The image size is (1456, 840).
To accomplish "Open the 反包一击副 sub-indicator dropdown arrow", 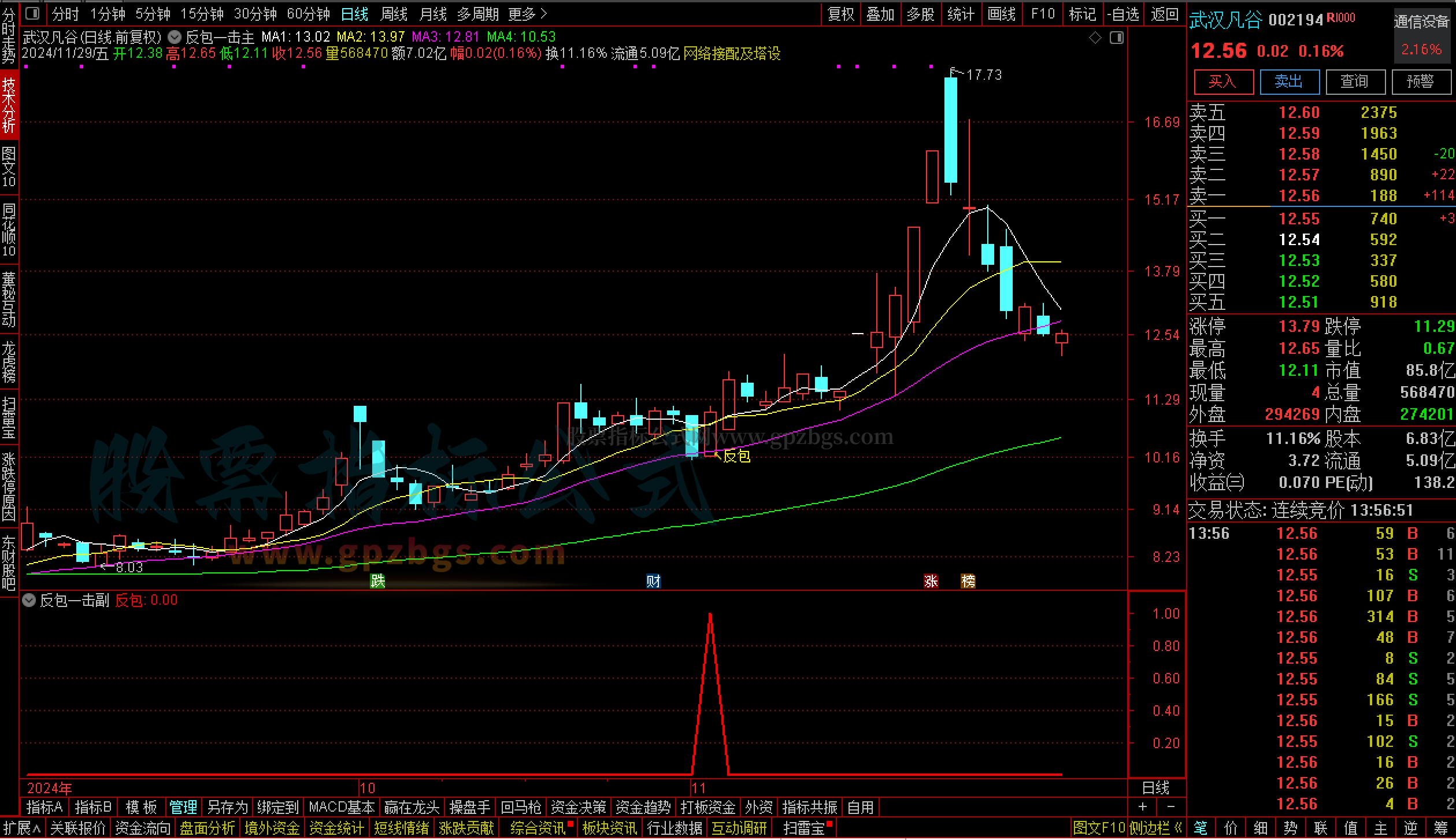I will click(x=29, y=600).
